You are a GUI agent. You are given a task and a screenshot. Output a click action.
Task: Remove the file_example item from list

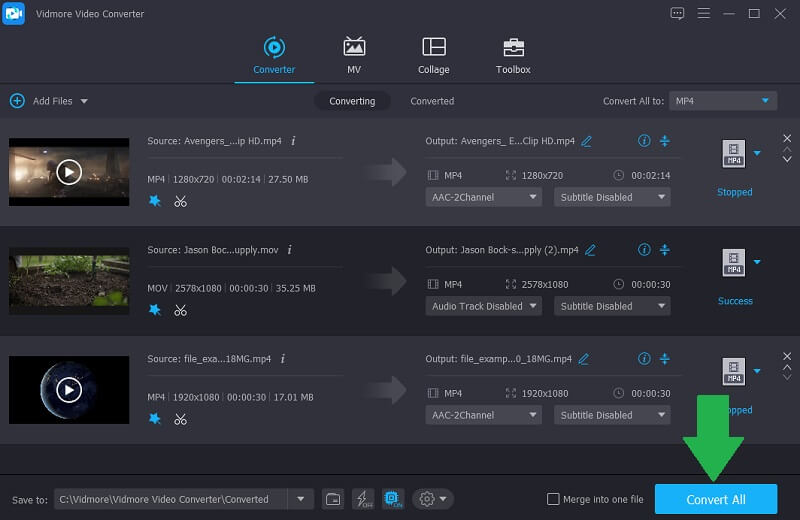[x=787, y=356]
